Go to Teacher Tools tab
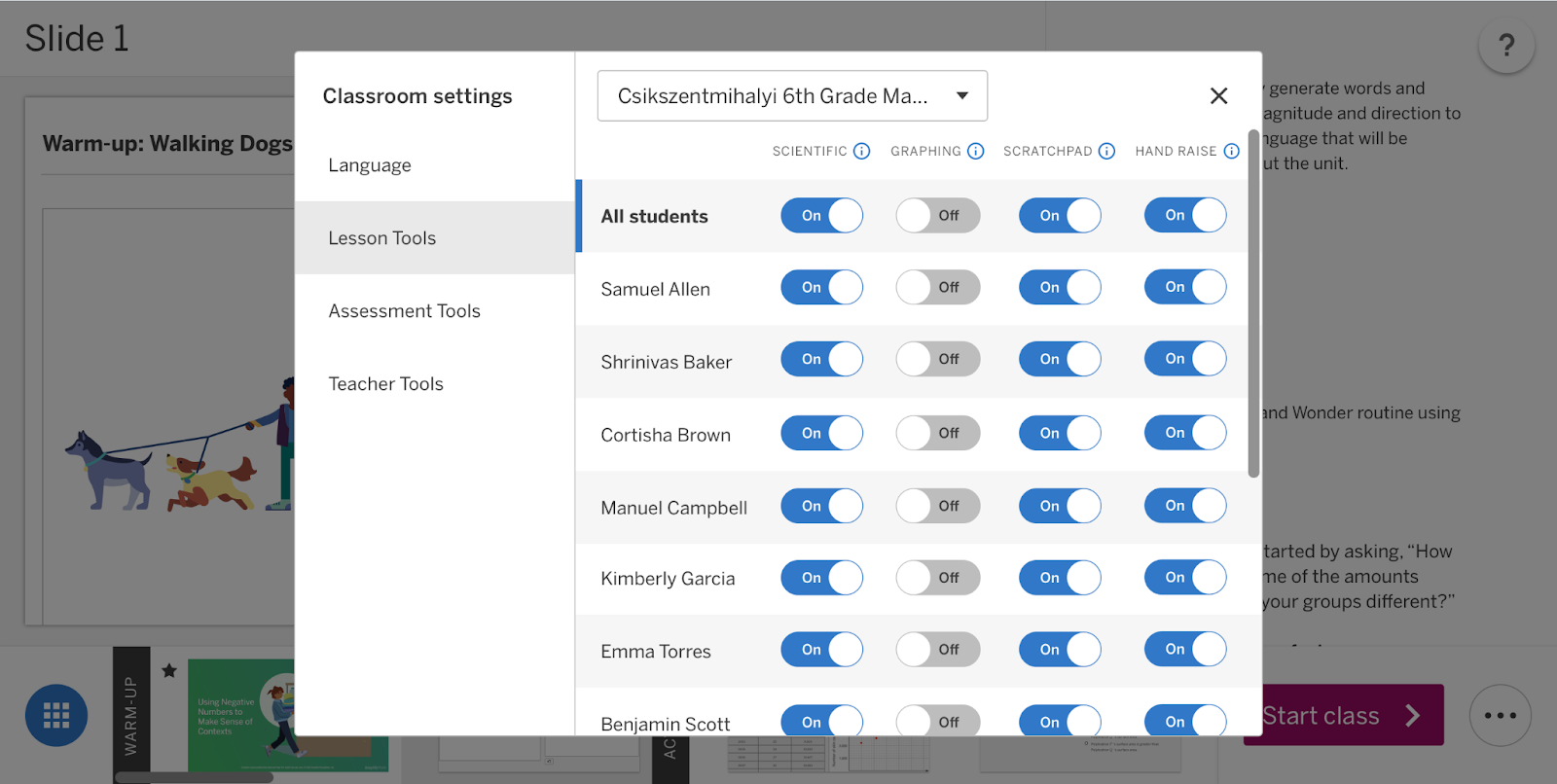1557x784 pixels. pyautogui.click(x=435, y=384)
